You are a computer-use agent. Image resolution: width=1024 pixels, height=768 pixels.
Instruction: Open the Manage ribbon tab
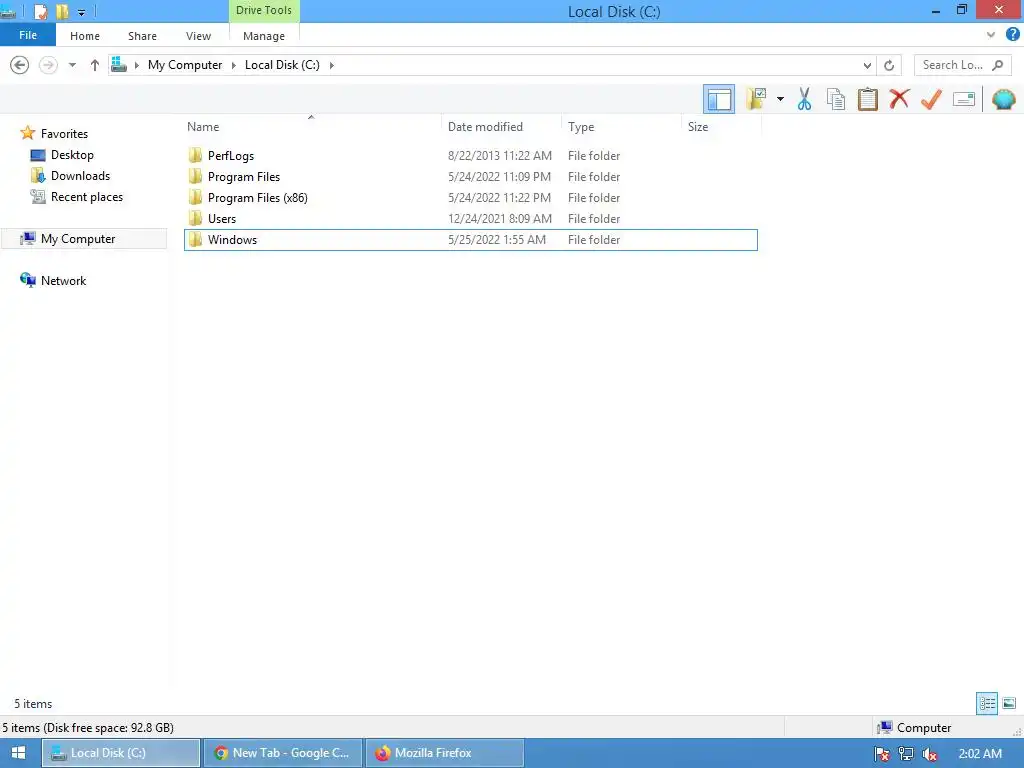(x=264, y=36)
